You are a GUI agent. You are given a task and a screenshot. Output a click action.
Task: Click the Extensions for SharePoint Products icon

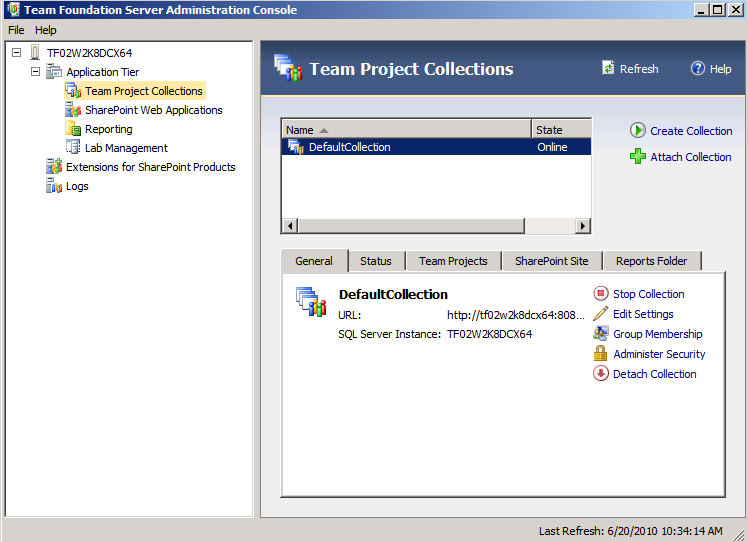[x=54, y=167]
